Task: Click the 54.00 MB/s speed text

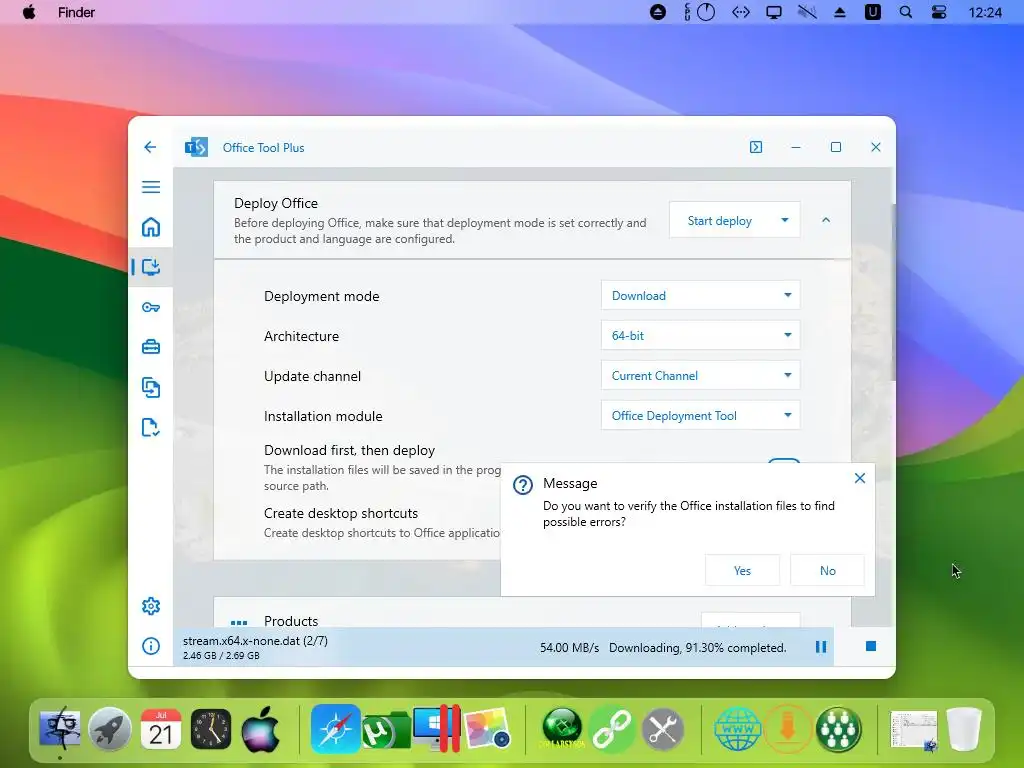Action: click(569, 647)
